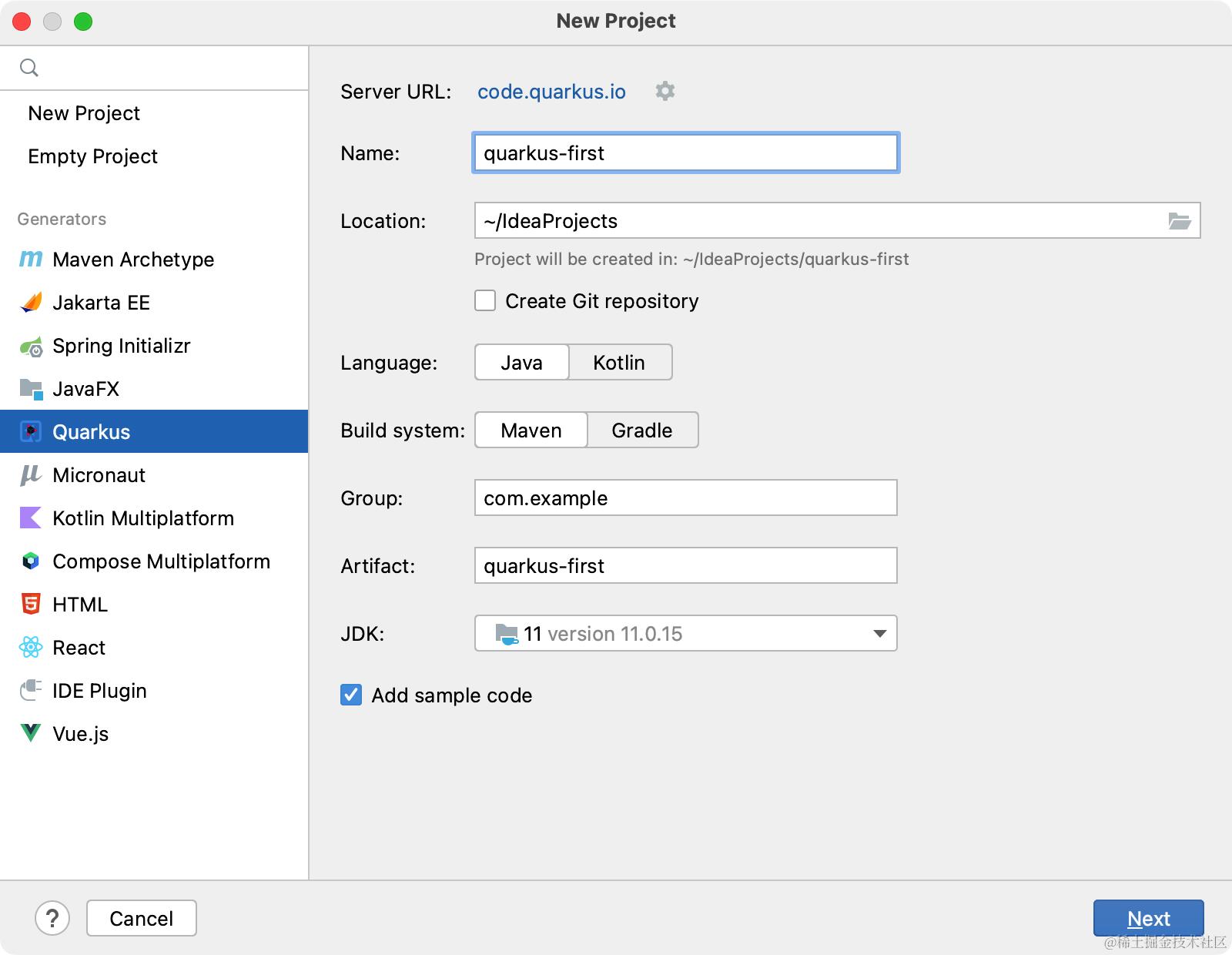Click the help question mark button

pos(52,918)
